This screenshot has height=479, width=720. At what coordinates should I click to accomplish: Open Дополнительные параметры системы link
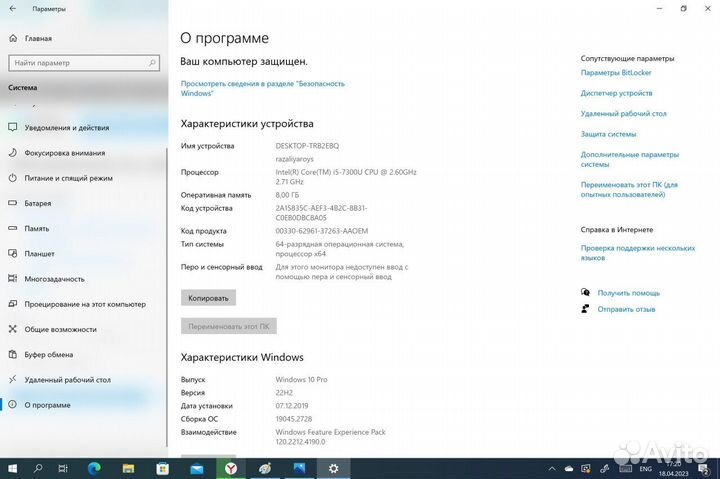[630, 159]
